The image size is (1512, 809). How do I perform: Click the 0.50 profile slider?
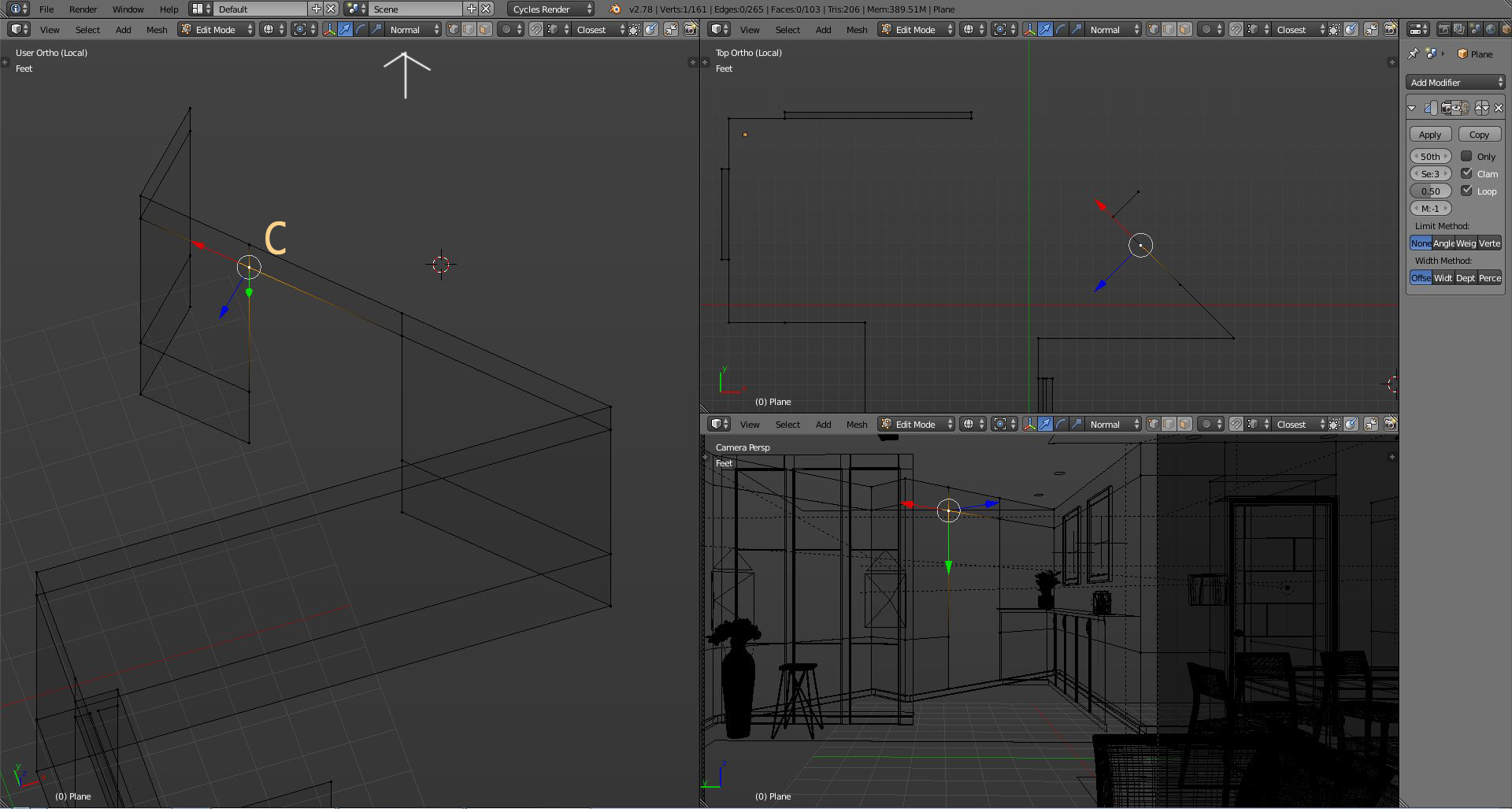coord(1430,191)
